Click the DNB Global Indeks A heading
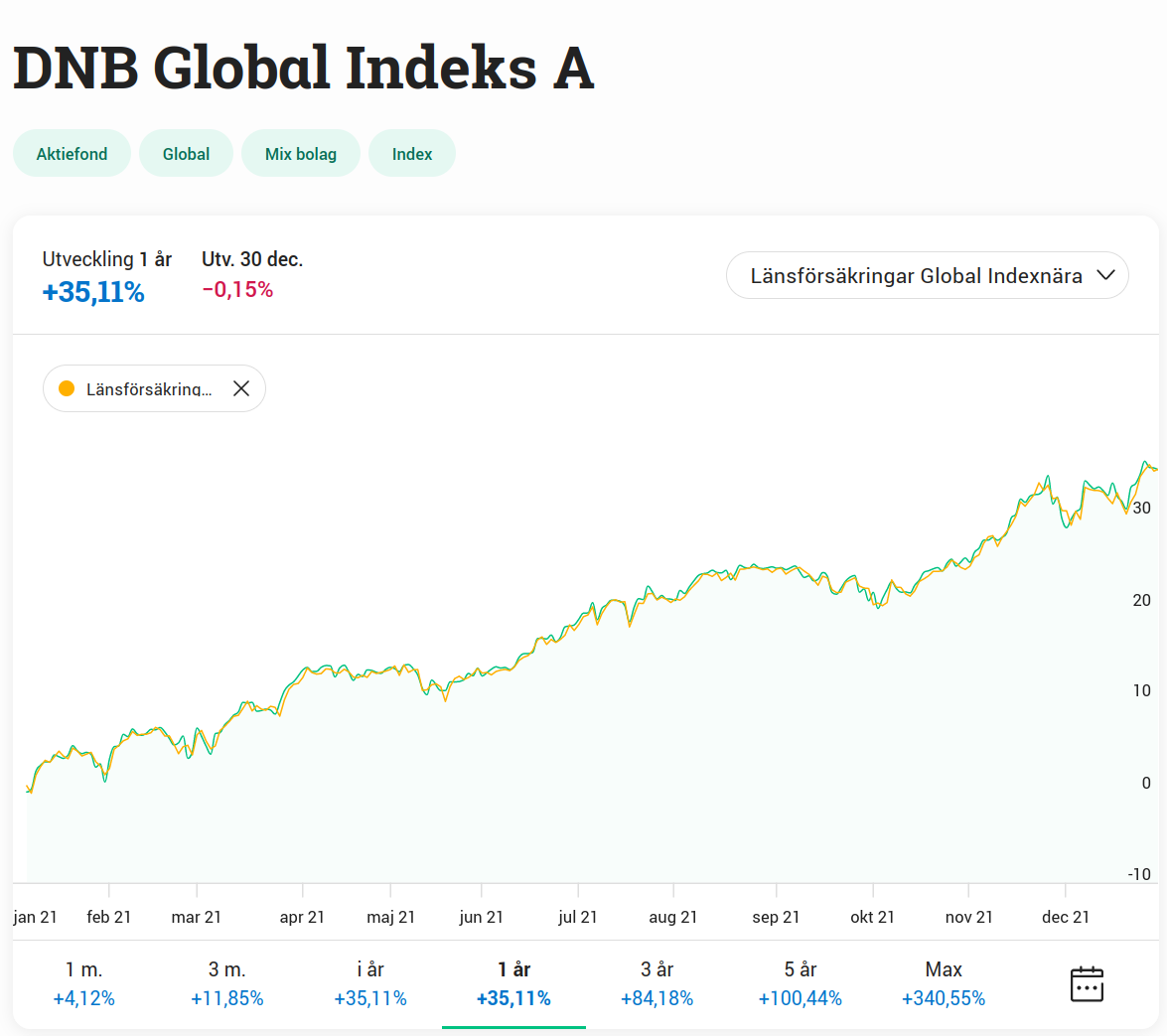Screen dimensions: 1167x1036 tap(303, 68)
